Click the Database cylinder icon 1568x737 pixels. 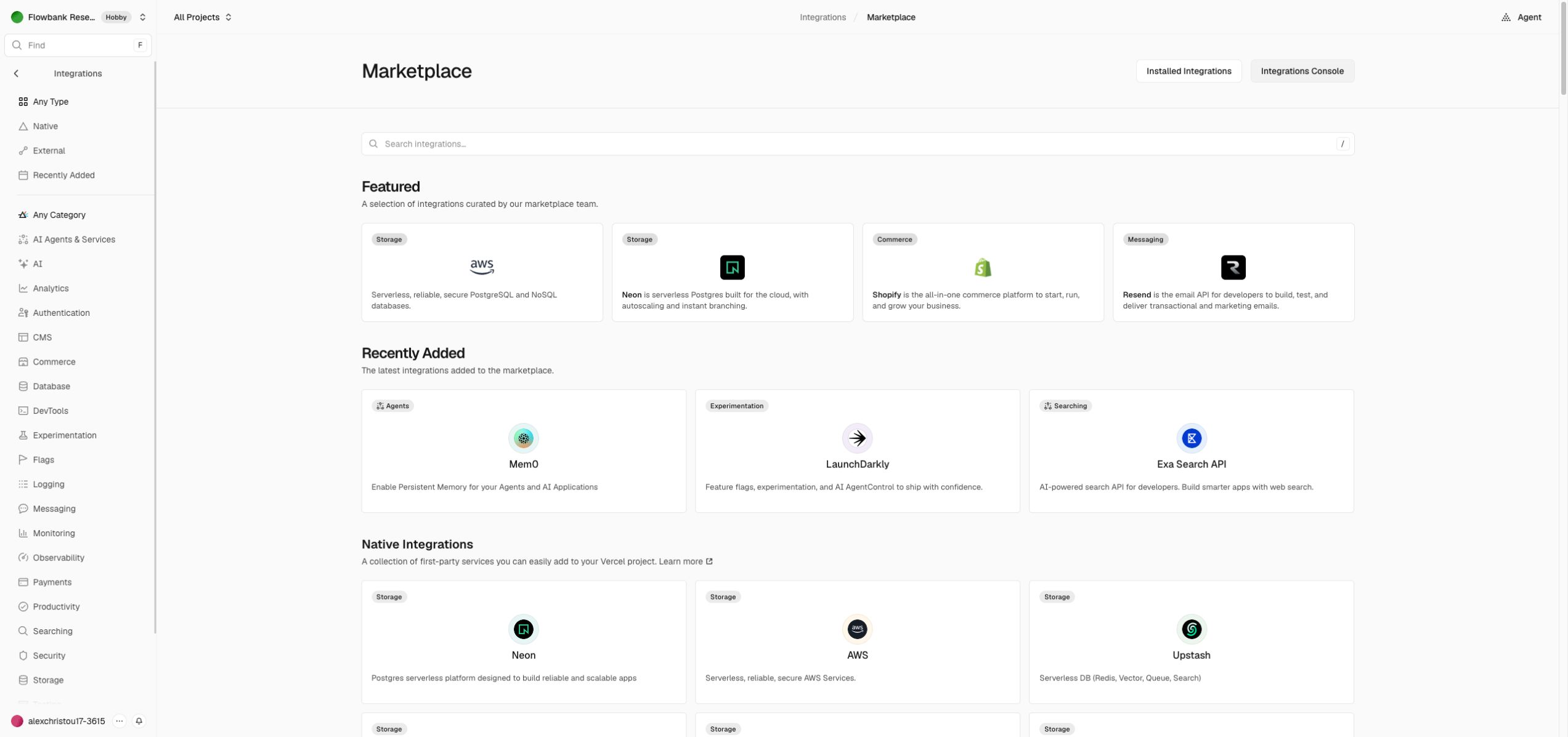click(23, 387)
